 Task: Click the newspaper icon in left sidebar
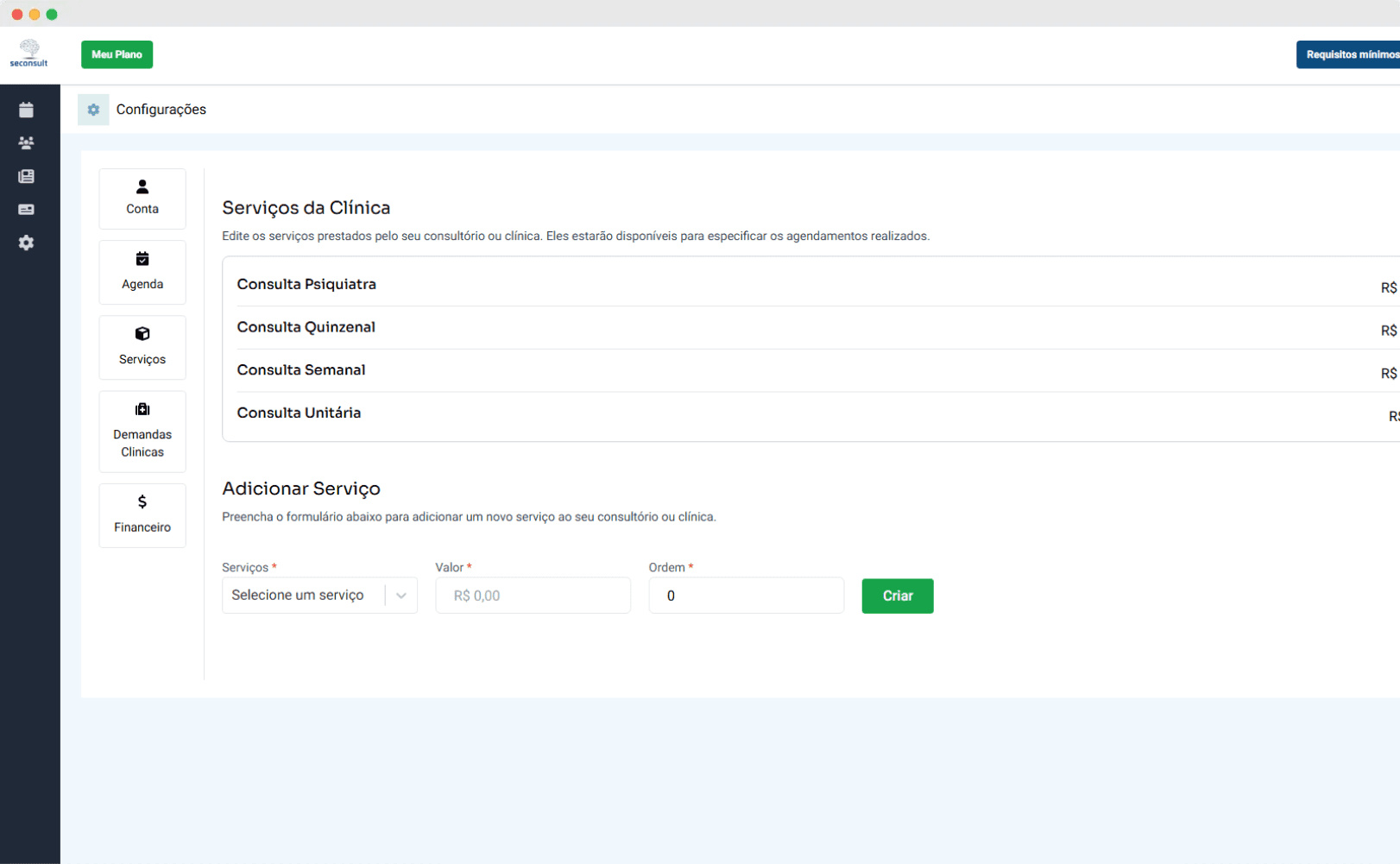(26, 176)
